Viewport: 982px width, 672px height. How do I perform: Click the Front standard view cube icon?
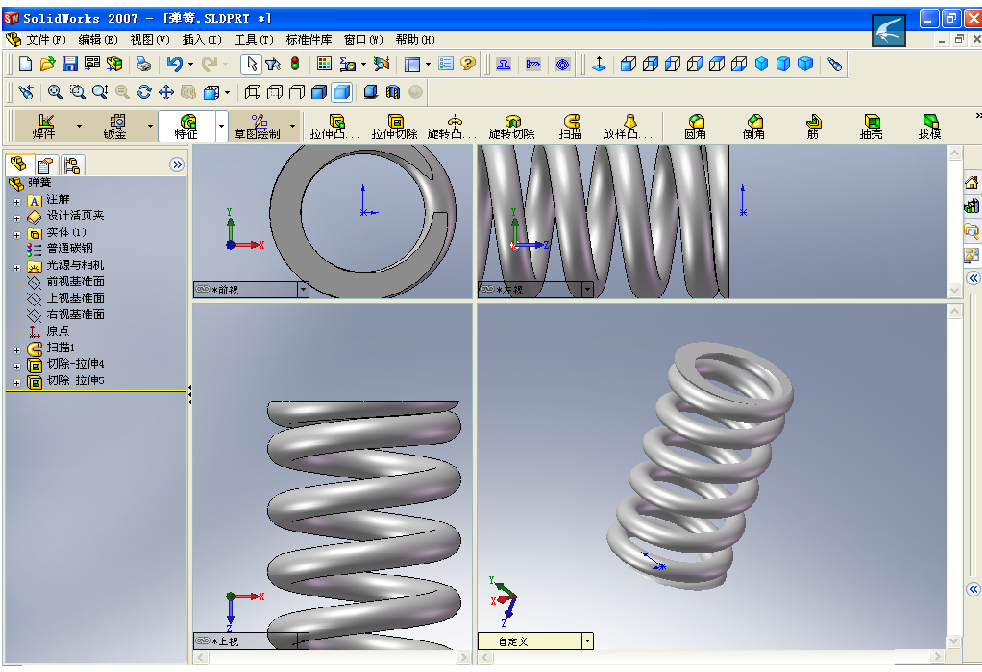628,64
